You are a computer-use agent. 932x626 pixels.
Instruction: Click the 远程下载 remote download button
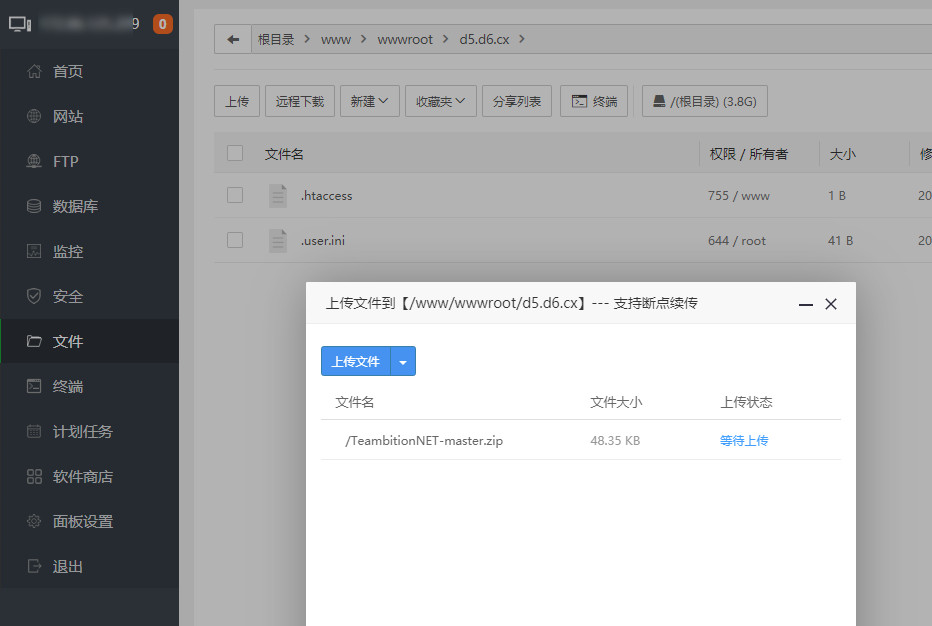300,101
